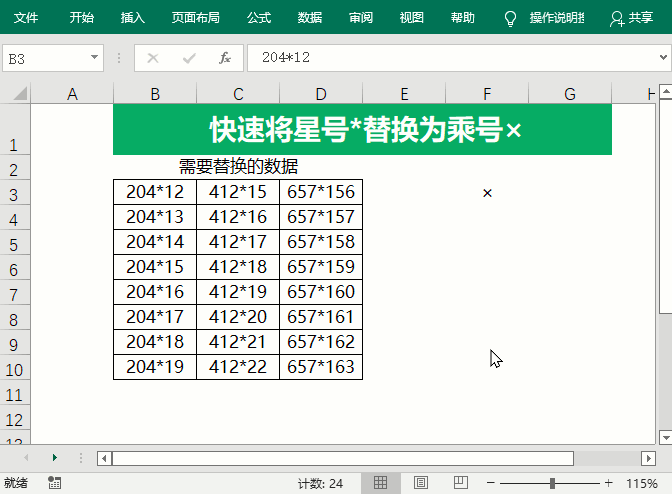672x494 pixels.
Task: Click the 需要替换的数据 heading cell
Action: point(238,167)
